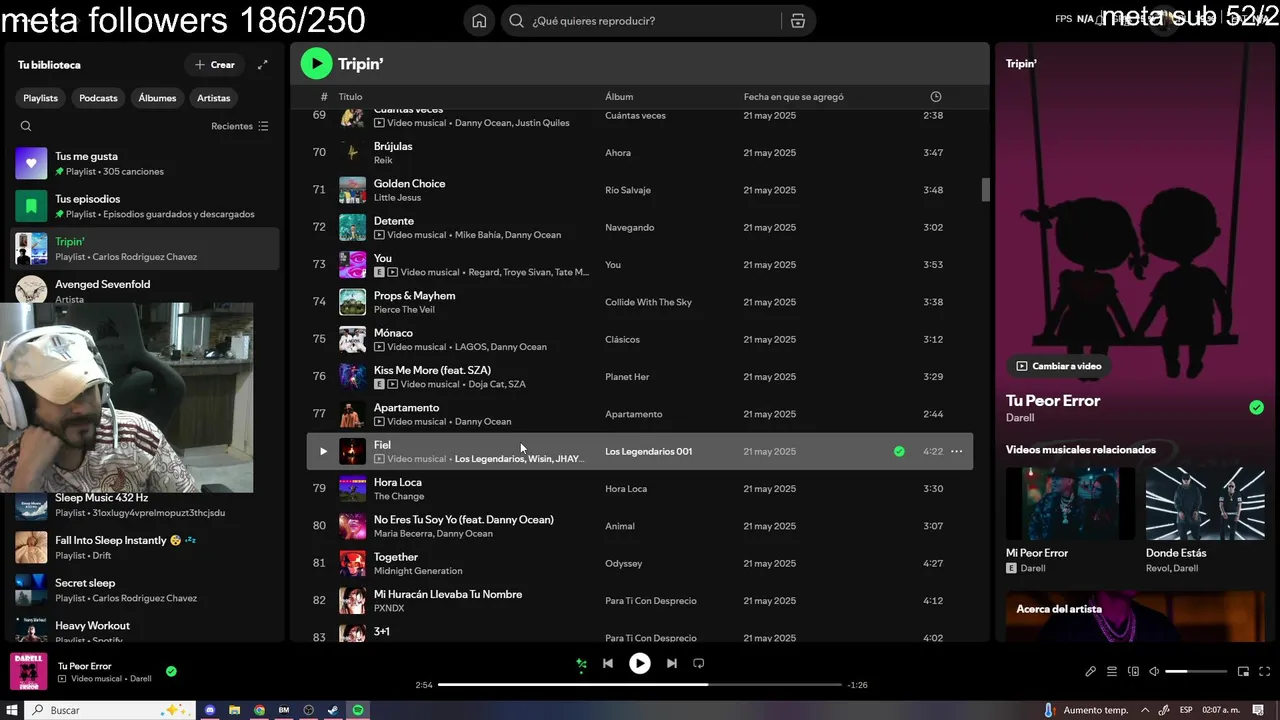Adjust the volume slider
This screenshot has height=720, width=1280.
tap(1196, 672)
